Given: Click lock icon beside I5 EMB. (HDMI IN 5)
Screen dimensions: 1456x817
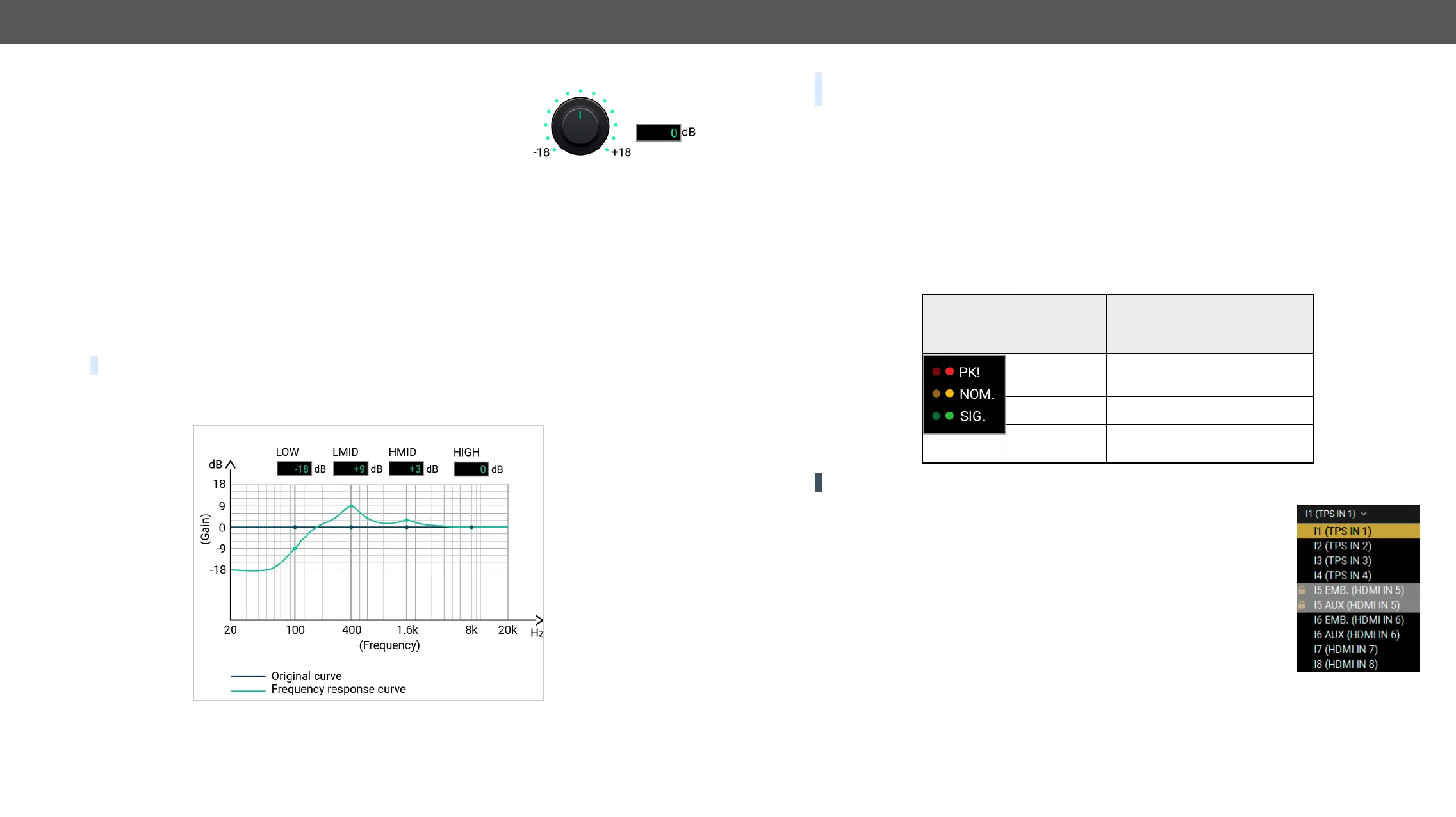Looking at the screenshot, I should 1302,590.
